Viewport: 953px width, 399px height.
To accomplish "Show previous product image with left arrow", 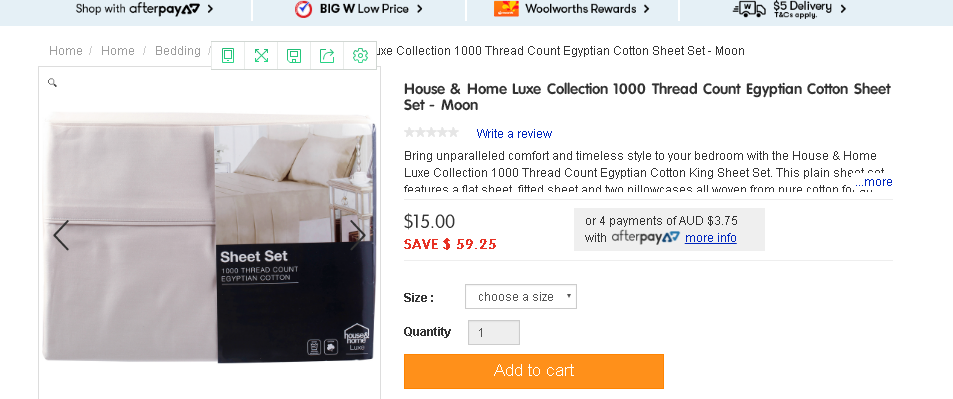I will 61,235.
